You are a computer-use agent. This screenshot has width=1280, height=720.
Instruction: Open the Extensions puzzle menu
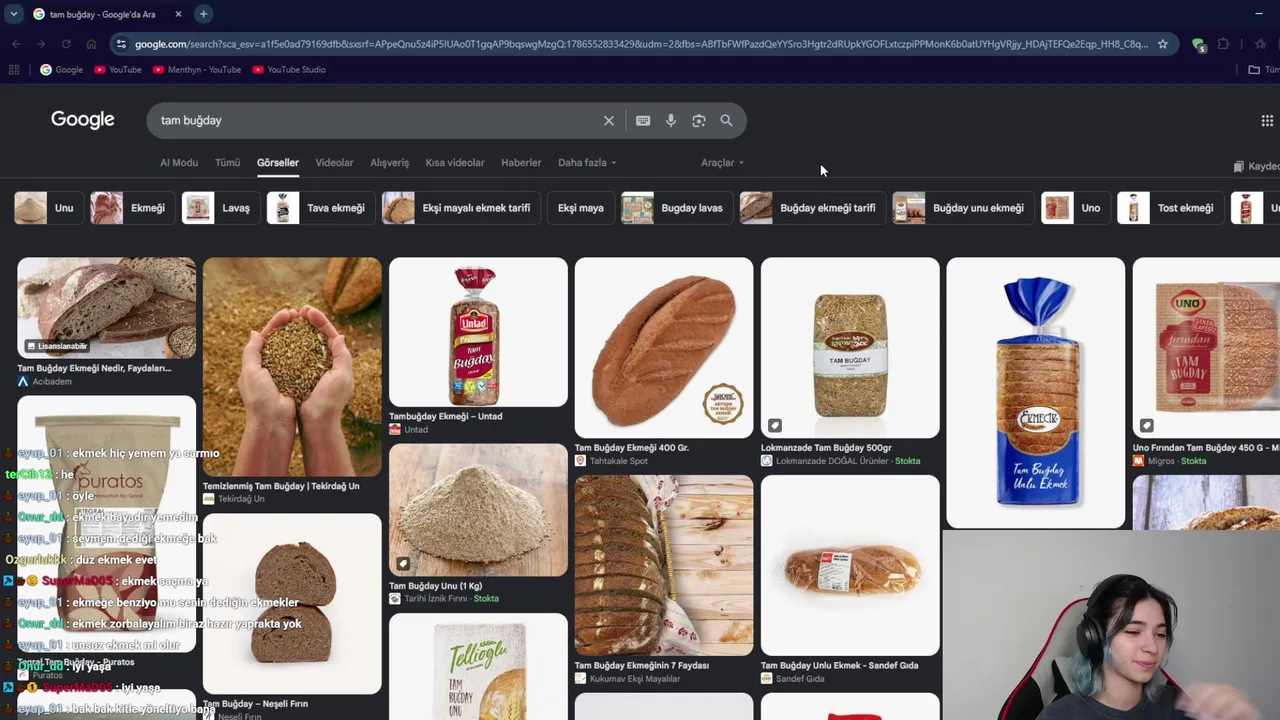pos(1223,44)
